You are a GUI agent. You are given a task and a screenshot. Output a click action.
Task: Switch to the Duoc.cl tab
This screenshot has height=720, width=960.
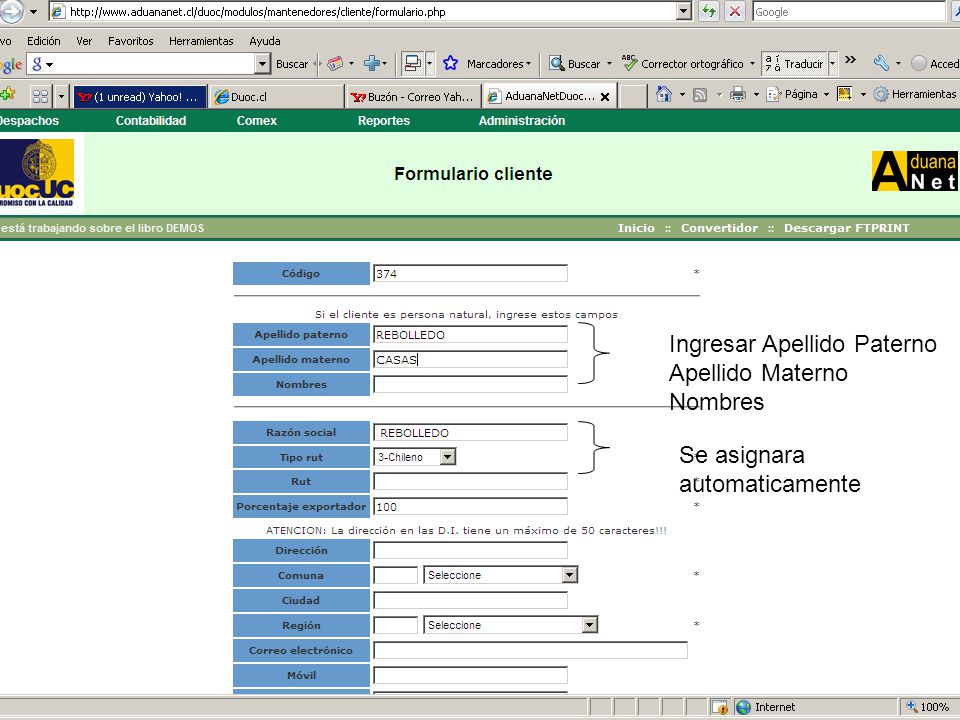[277, 97]
